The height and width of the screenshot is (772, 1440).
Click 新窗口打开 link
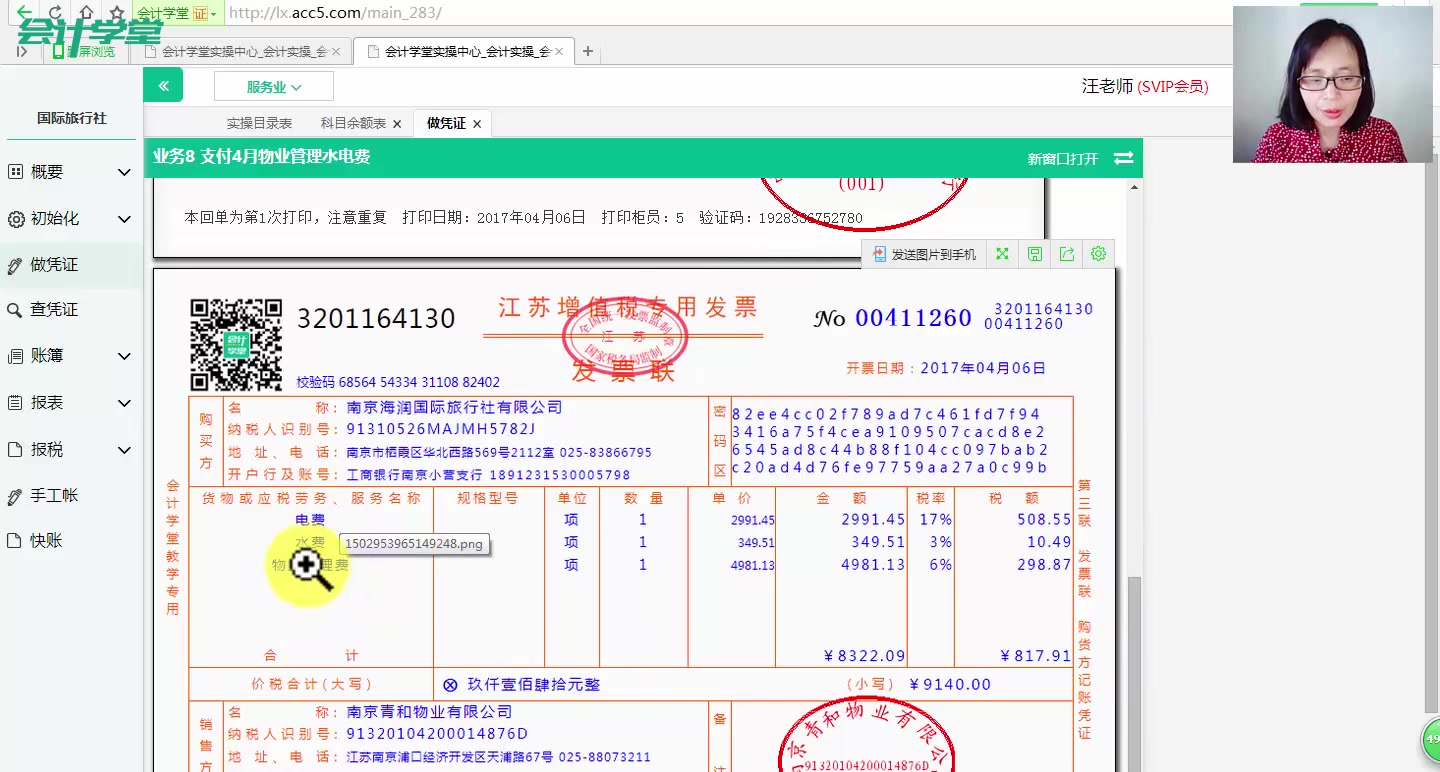1063,159
